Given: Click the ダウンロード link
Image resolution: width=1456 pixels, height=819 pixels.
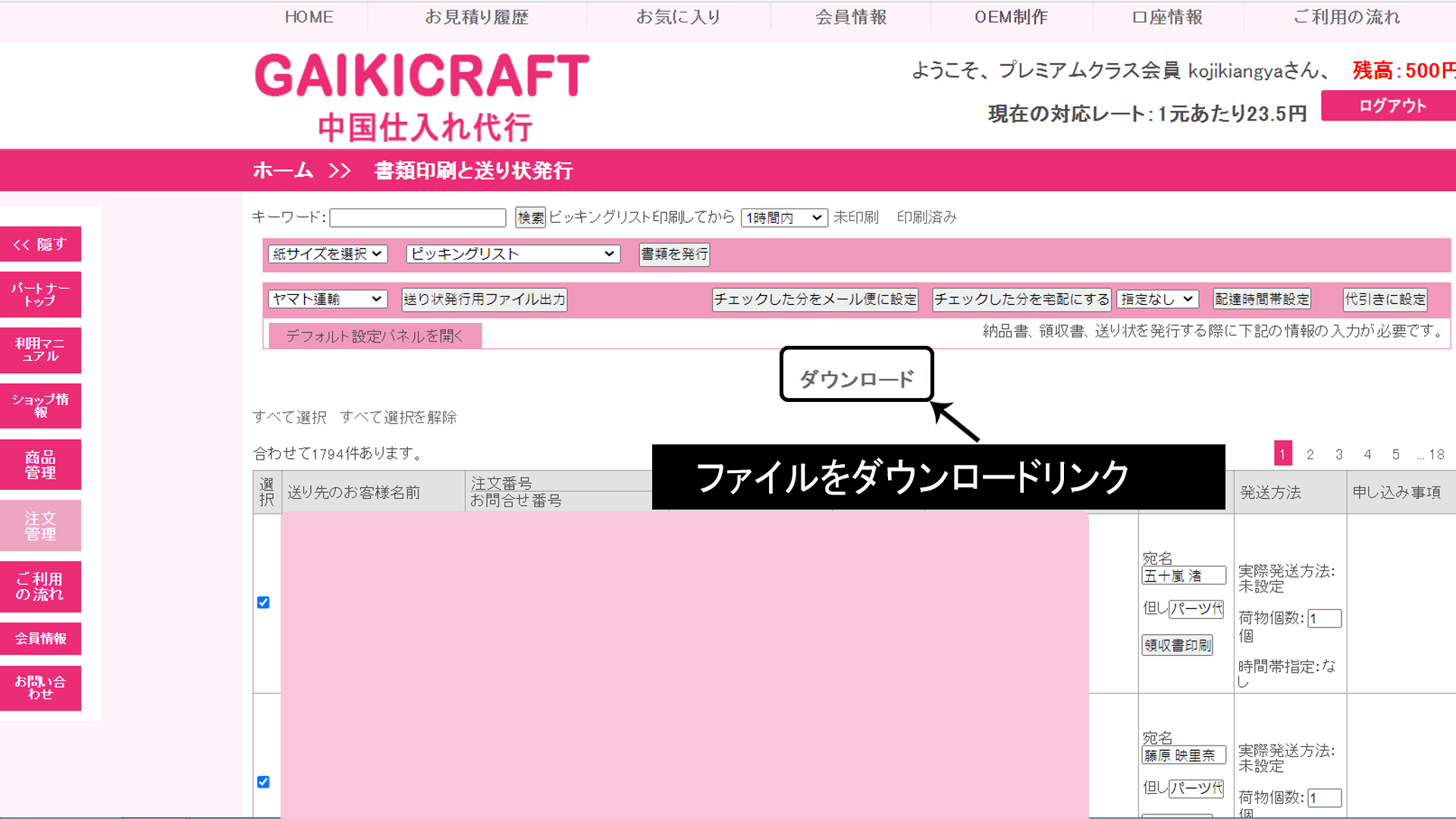Looking at the screenshot, I should [856, 378].
